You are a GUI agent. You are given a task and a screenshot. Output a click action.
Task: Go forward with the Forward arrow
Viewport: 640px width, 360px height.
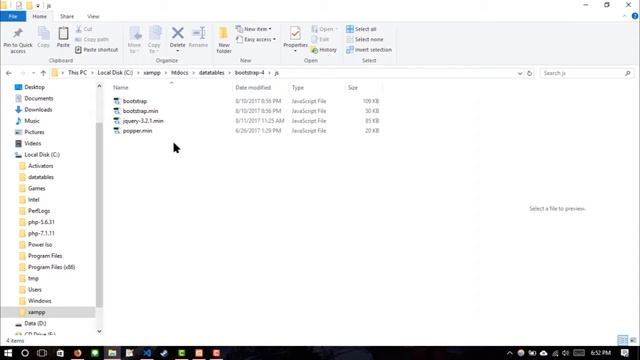coord(22,73)
